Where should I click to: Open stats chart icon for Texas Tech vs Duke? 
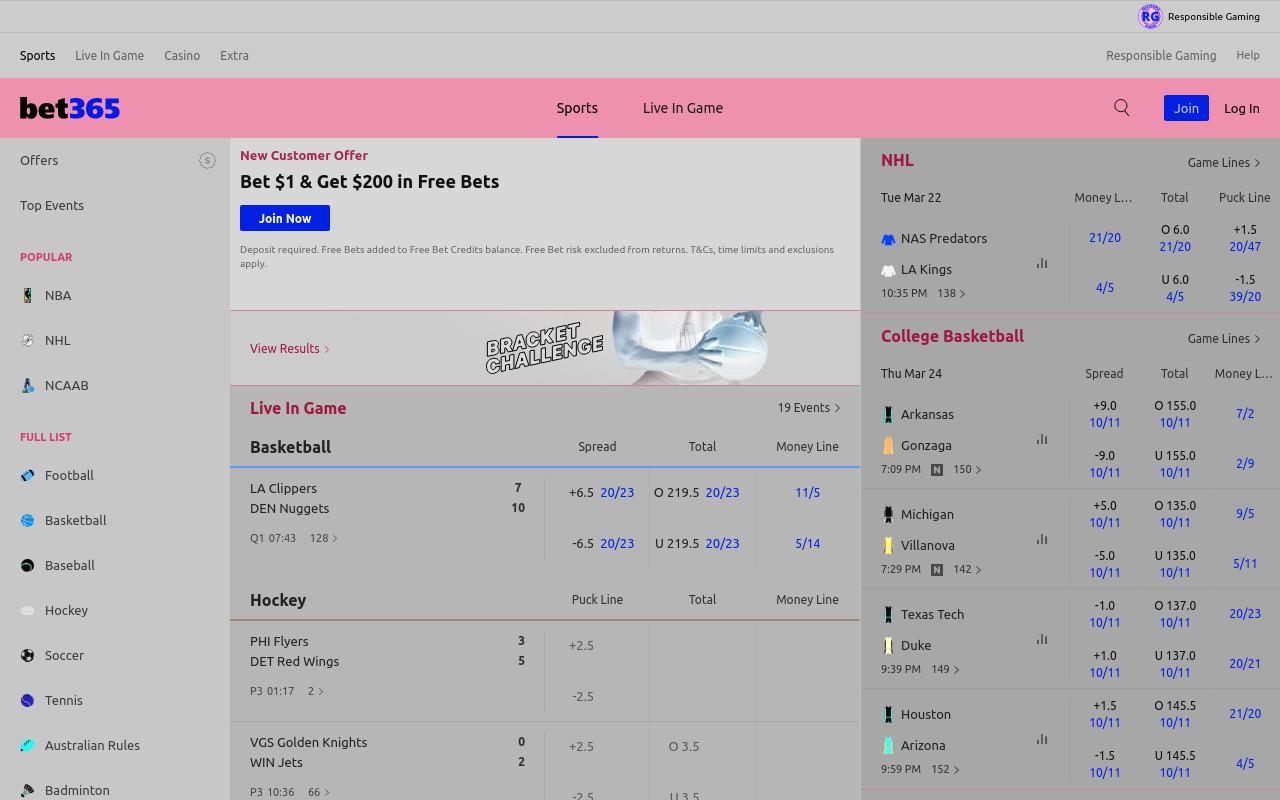(x=1042, y=639)
